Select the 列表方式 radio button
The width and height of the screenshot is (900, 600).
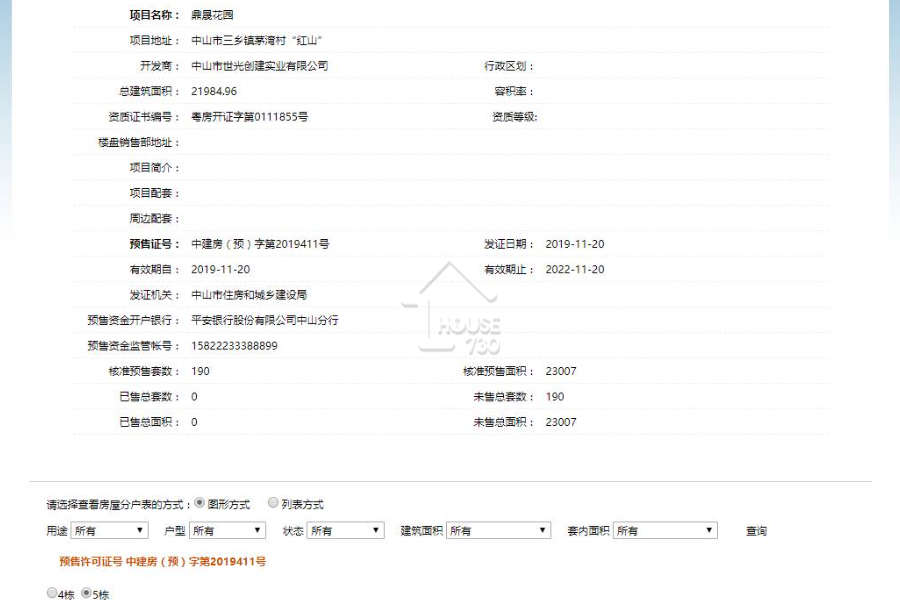tap(273, 502)
